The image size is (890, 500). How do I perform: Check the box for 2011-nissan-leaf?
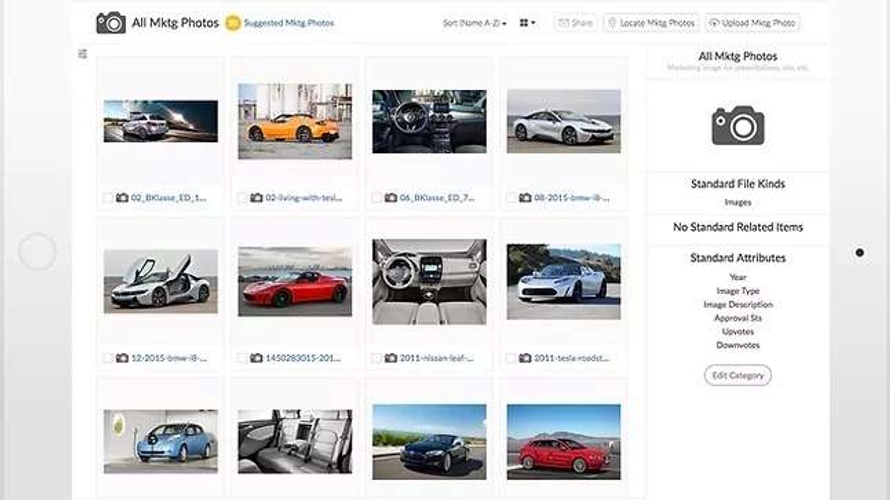tap(376, 358)
